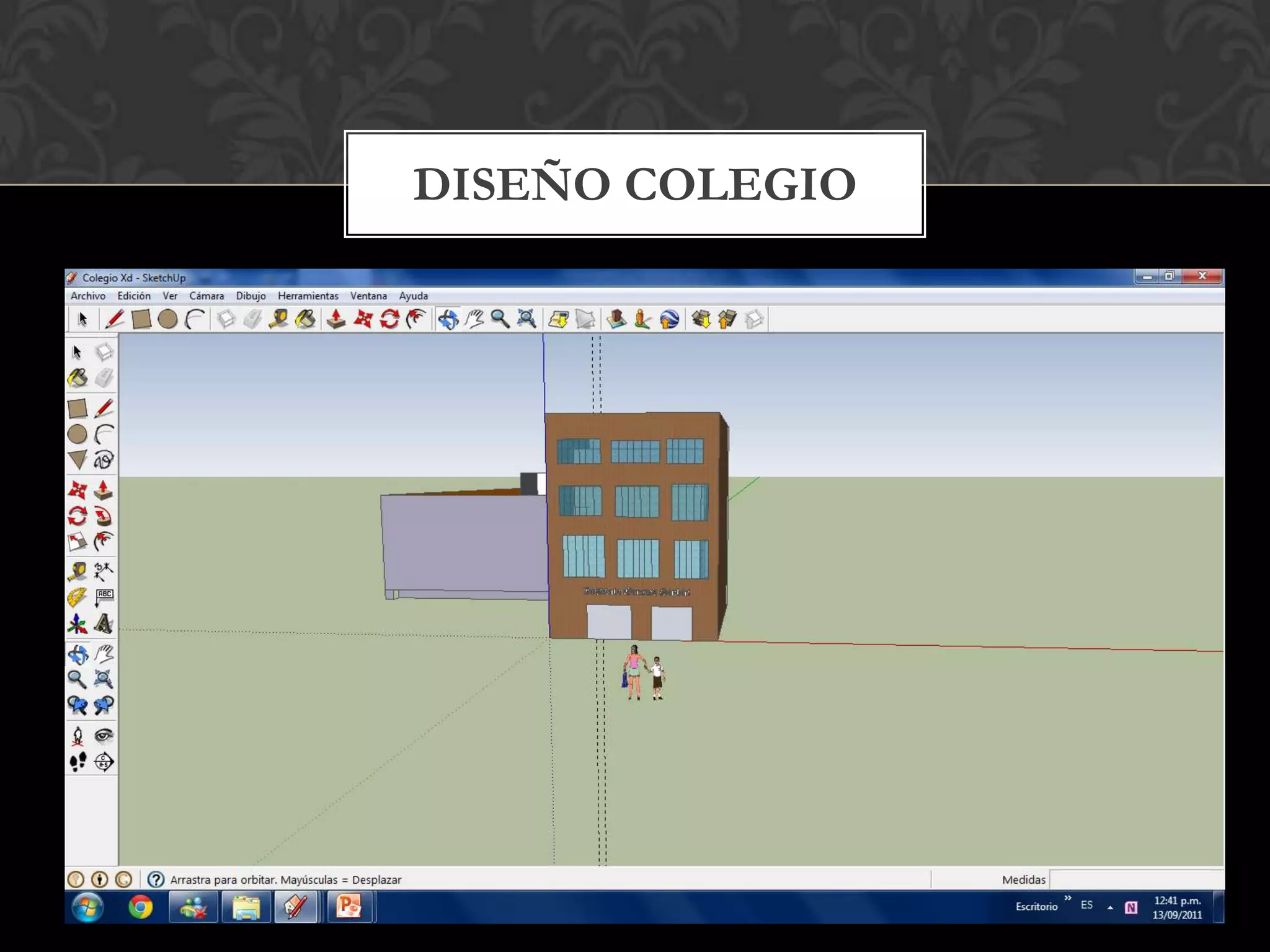Open the Ventana menu
This screenshot has height=952, width=1270.
[368, 296]
